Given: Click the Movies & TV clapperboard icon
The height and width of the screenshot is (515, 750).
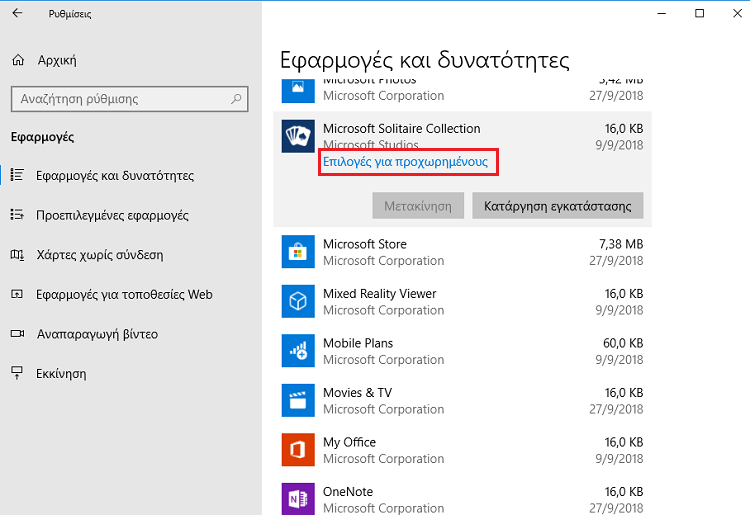Looking at the screenshot, I should tap(298, 400).
